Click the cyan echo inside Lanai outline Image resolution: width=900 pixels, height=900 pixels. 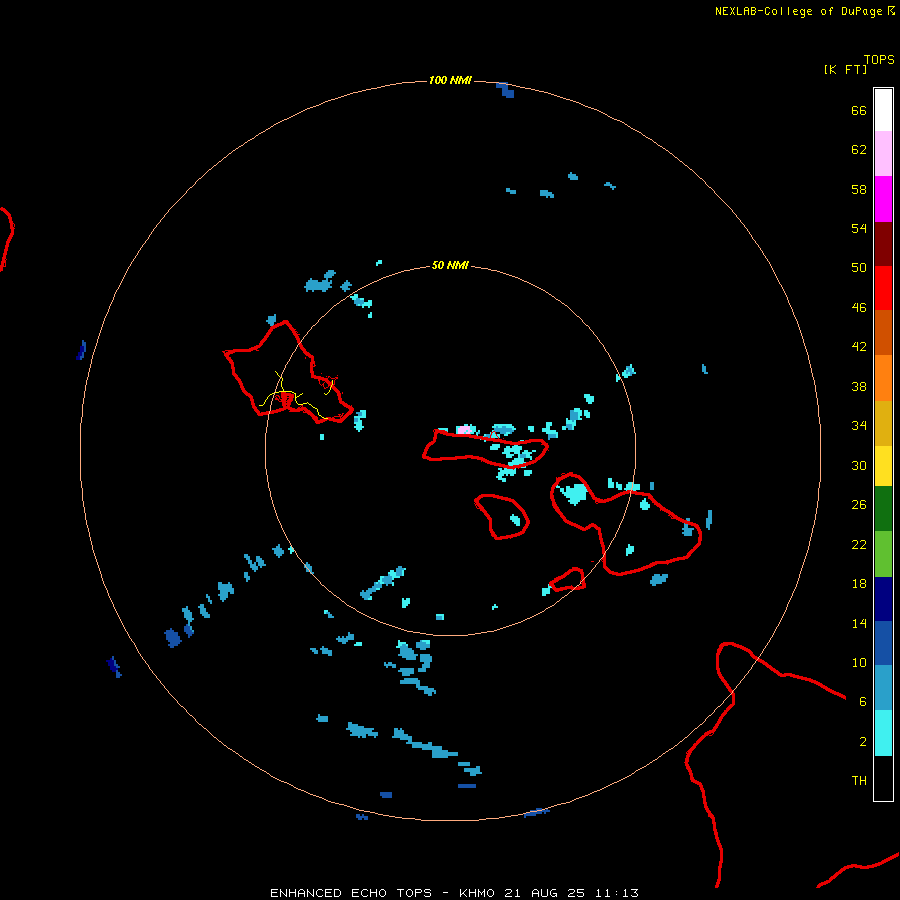point(515,520)
